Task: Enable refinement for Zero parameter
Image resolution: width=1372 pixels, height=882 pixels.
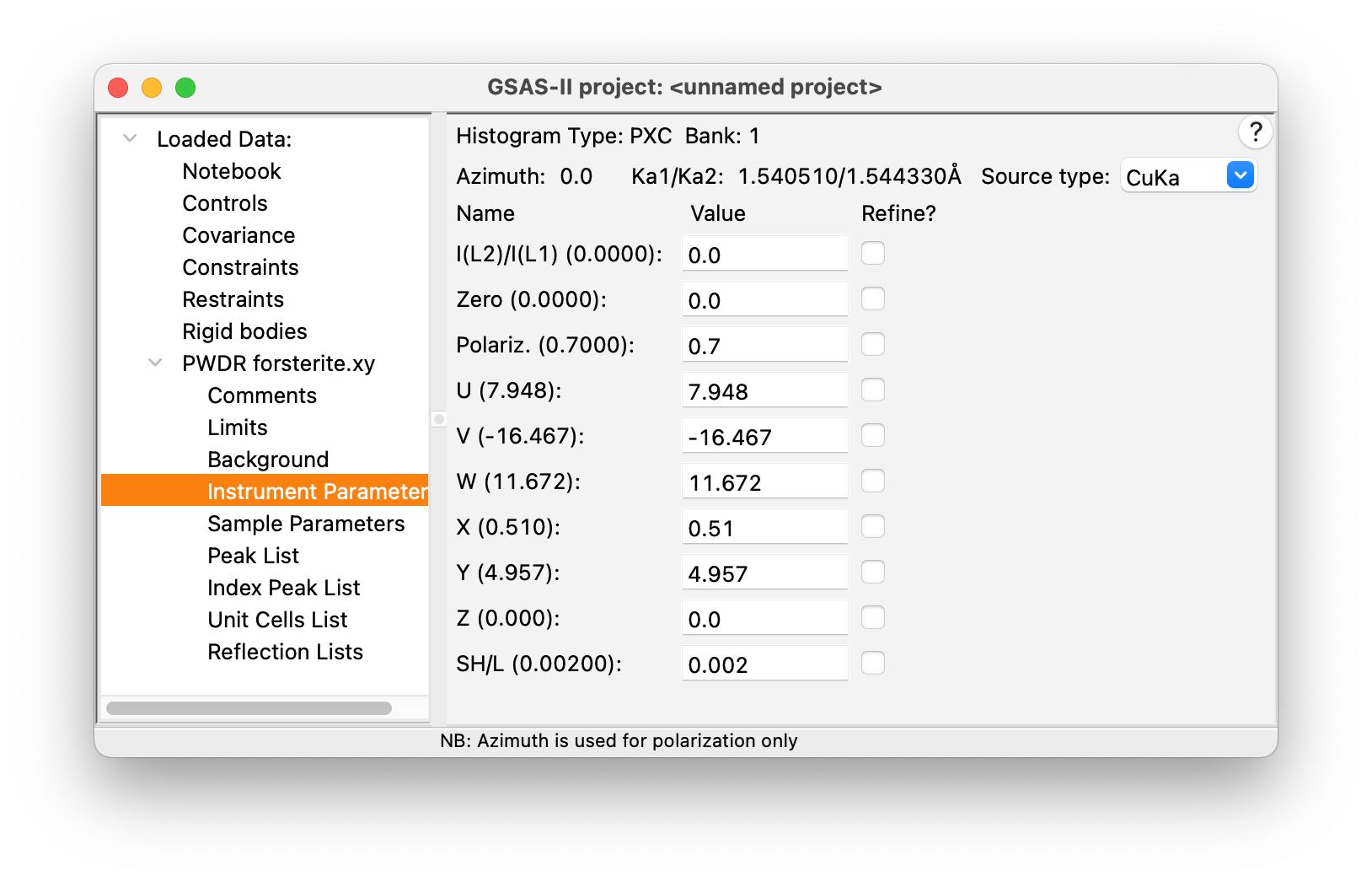Action: pyautogui.click(x=873, y=299)
